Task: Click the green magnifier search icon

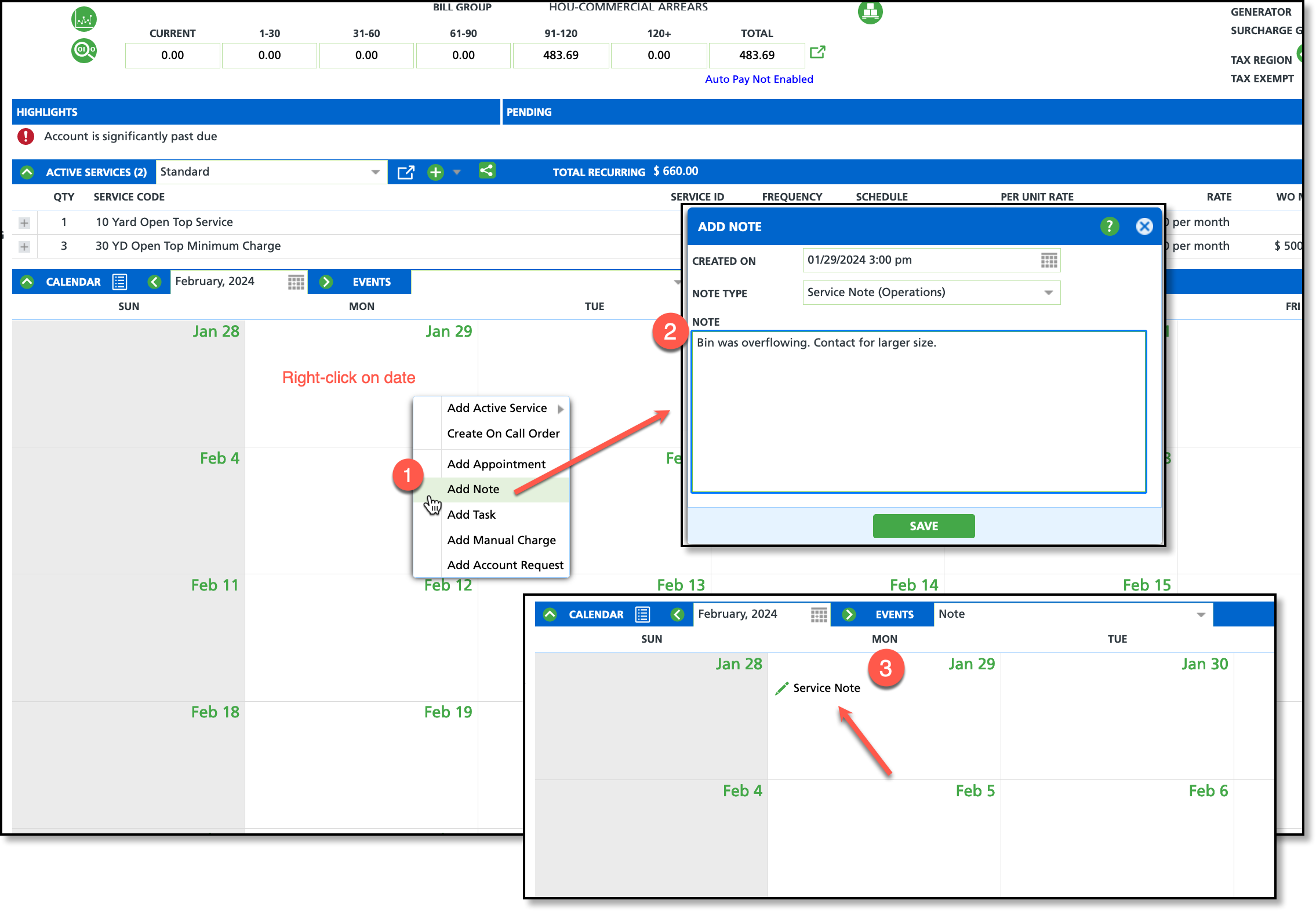Action: pos(84,50)
